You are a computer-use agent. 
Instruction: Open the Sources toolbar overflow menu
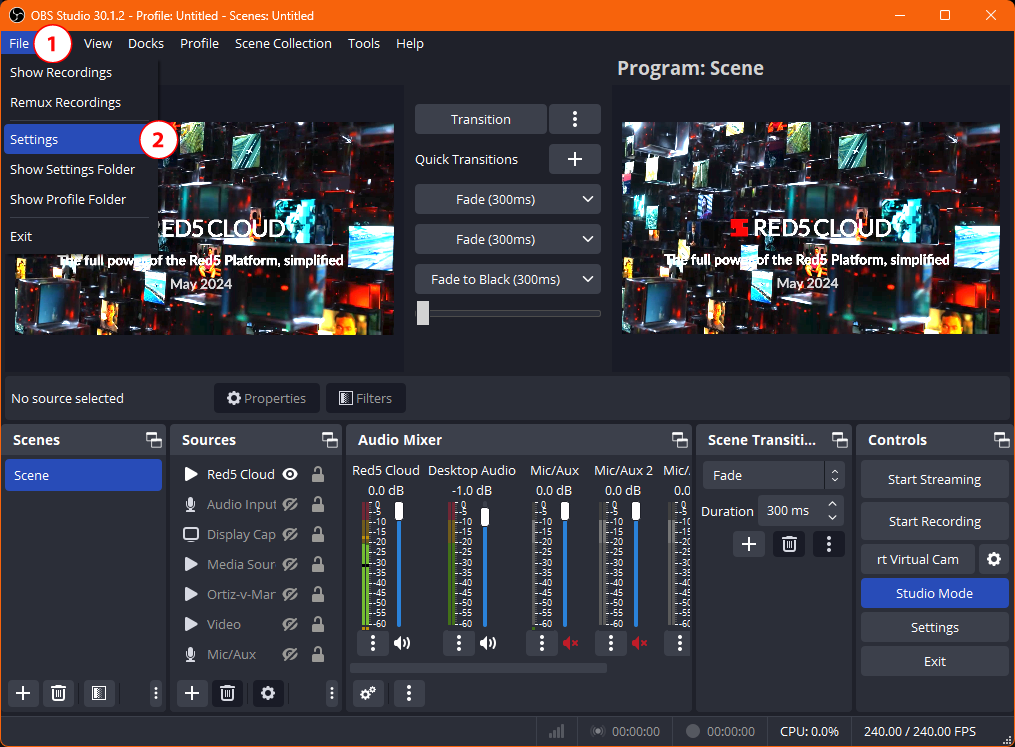[x=332, y=693]
